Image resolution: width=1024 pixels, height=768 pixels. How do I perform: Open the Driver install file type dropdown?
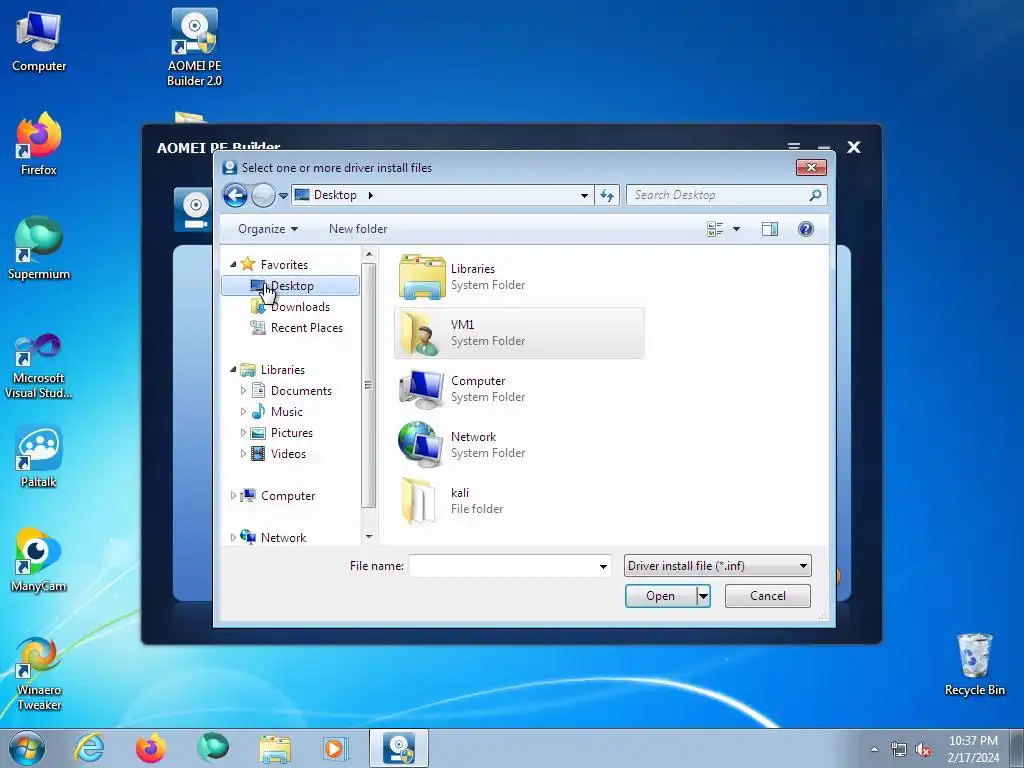(x=718, y=566)
